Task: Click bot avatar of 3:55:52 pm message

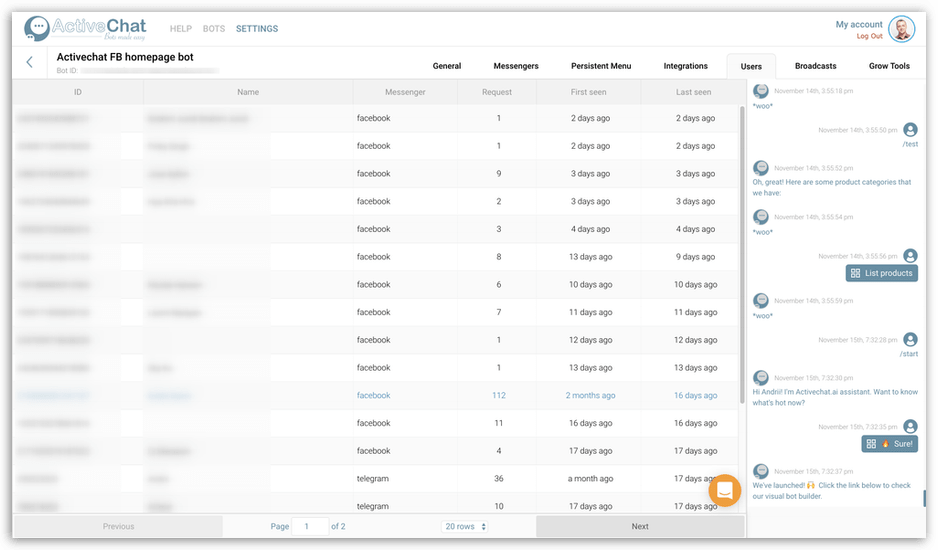Action: pyautogui.click(x=761, y=168)
